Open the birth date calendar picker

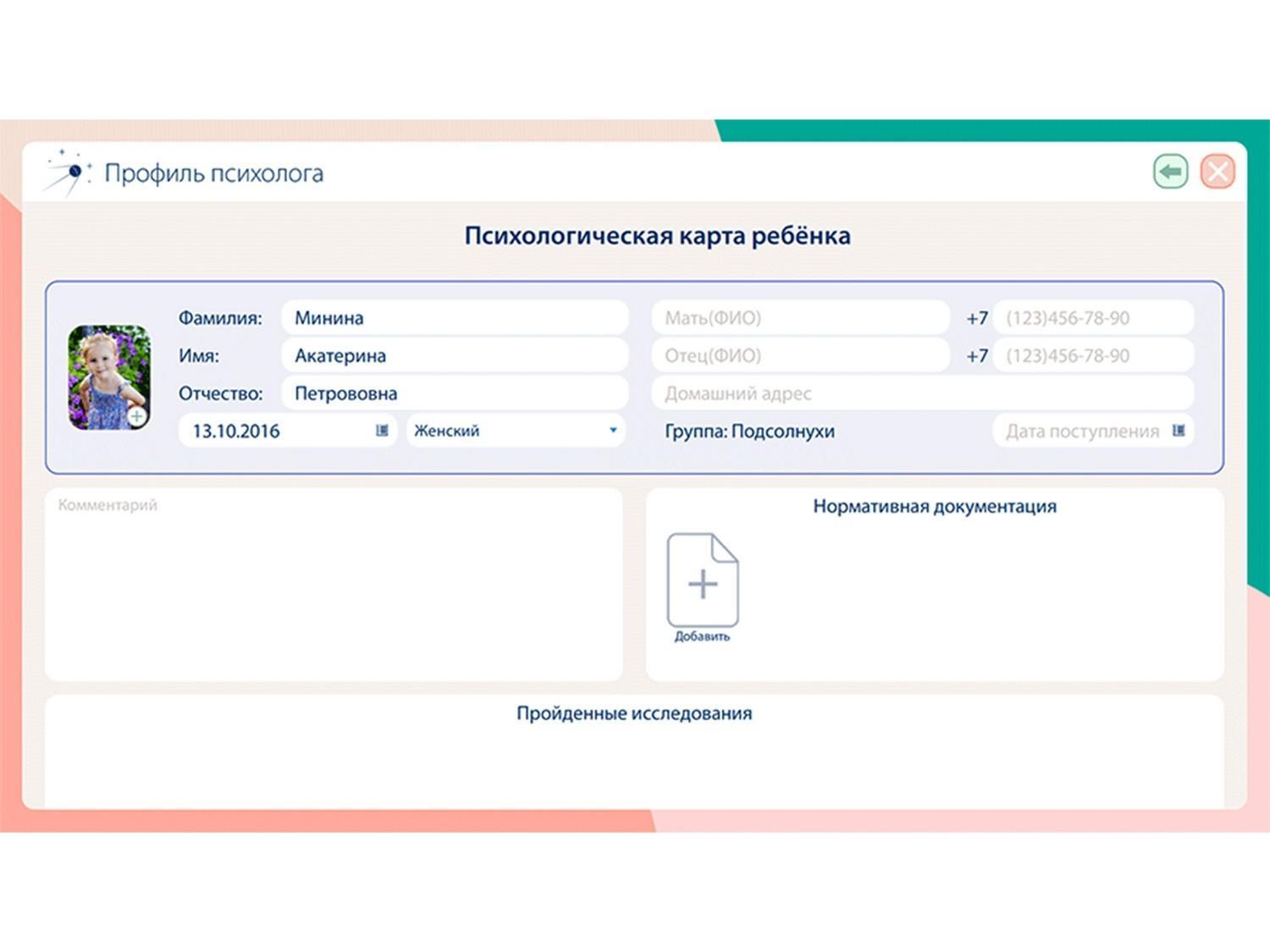coord(382,431)
